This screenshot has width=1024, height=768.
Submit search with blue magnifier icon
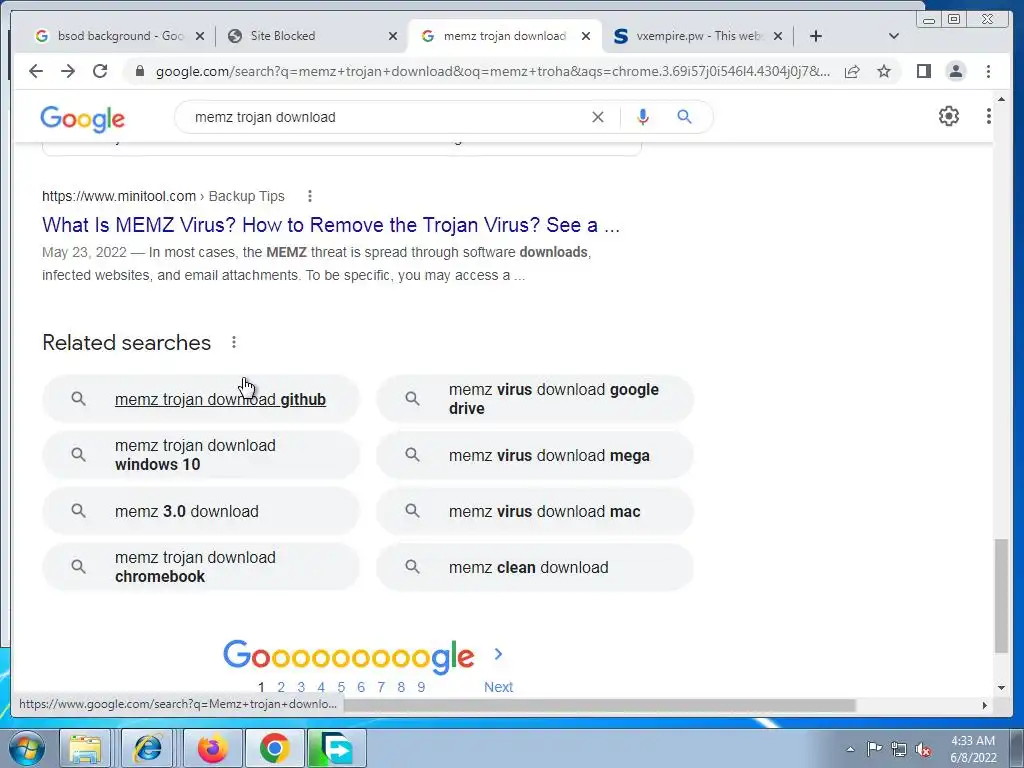click(684, 117)
